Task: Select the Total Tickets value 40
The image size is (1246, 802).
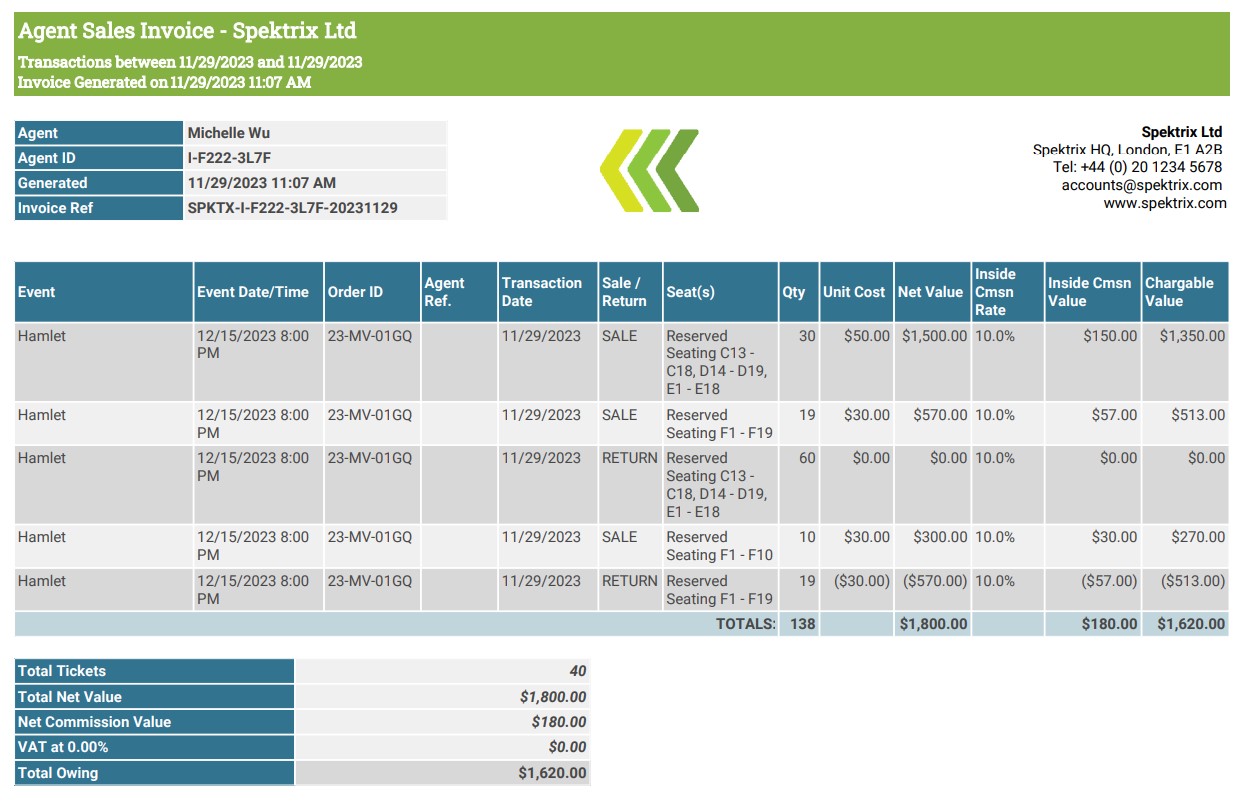Action: [x=577, y=671]
